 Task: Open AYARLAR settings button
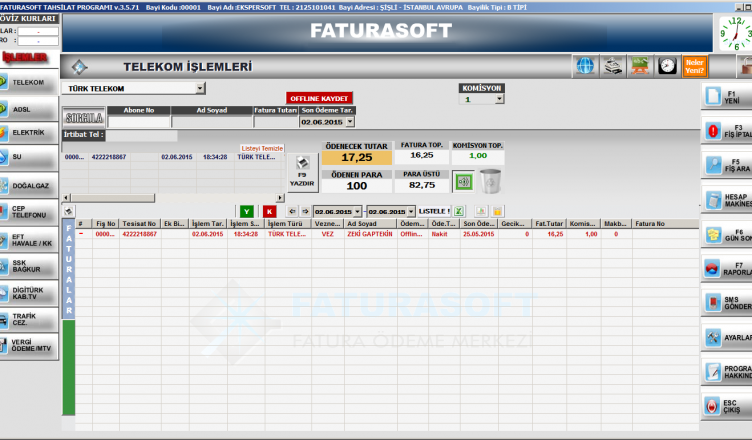click(727, 337)
